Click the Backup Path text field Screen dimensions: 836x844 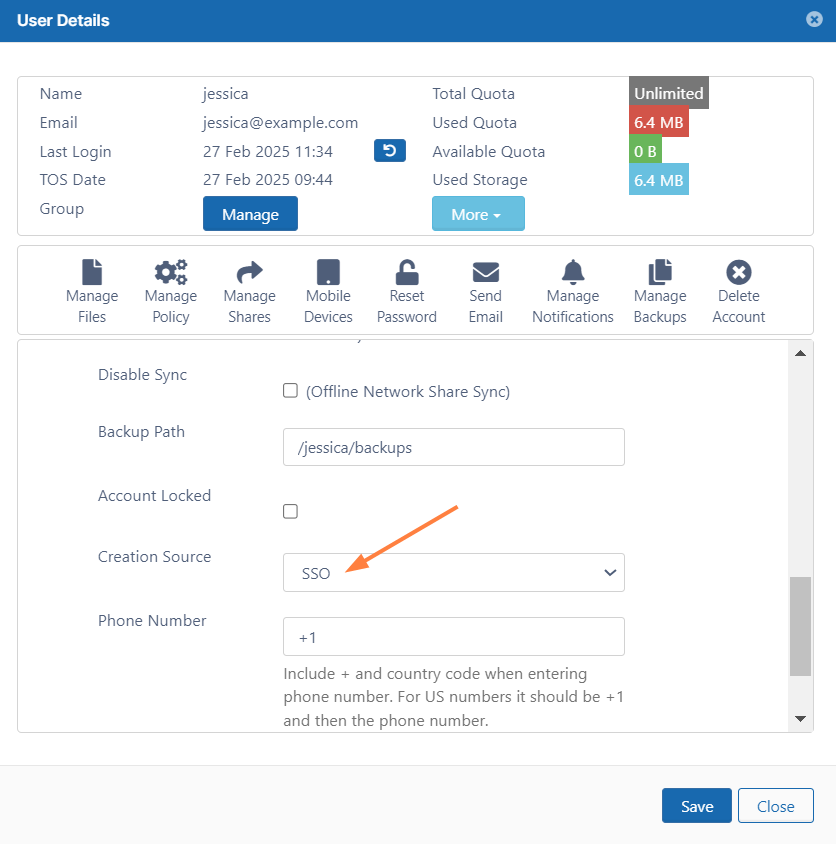click(454, 447)
